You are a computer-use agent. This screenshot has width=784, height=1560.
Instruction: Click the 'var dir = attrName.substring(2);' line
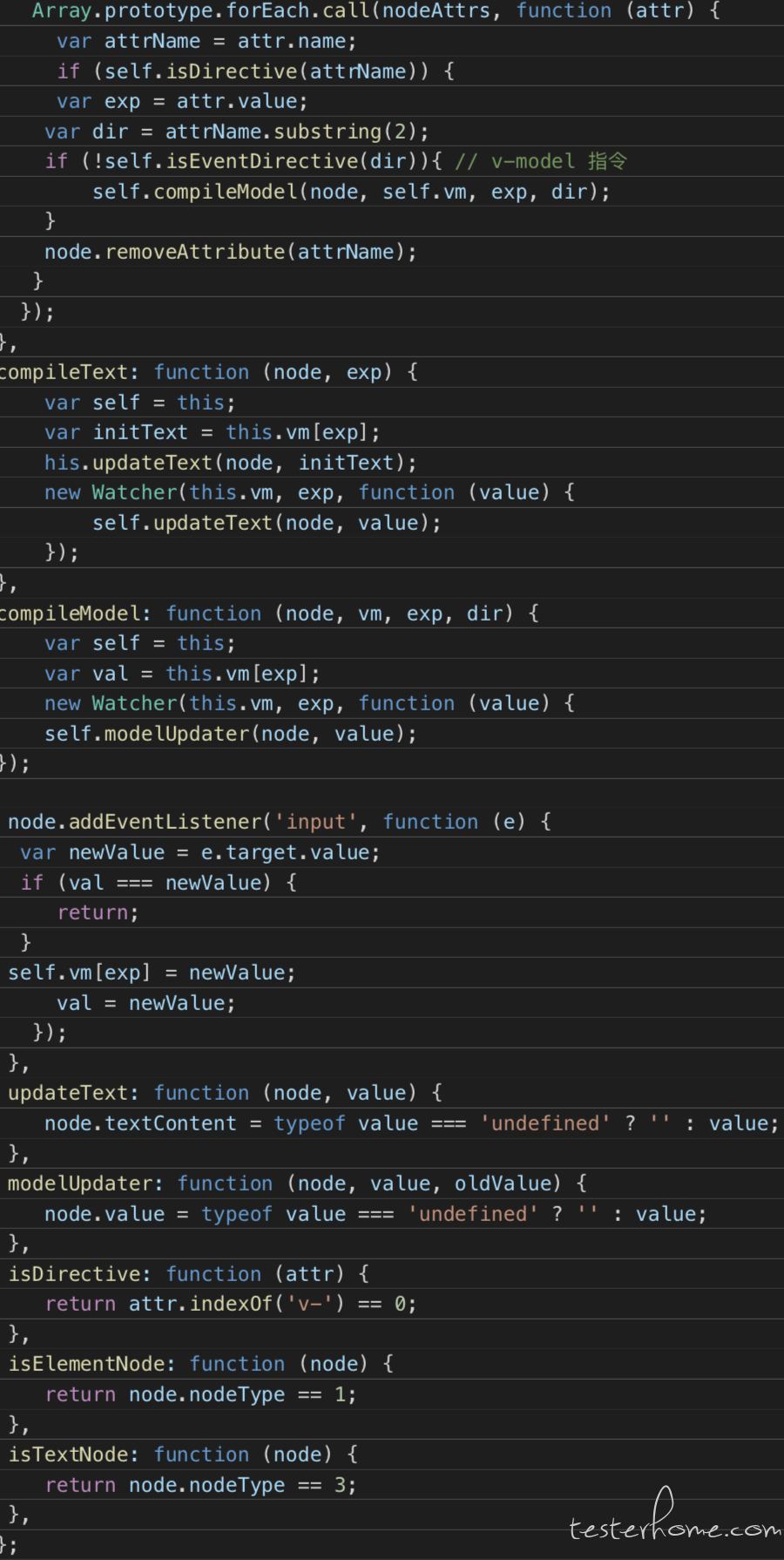[237, 132]
